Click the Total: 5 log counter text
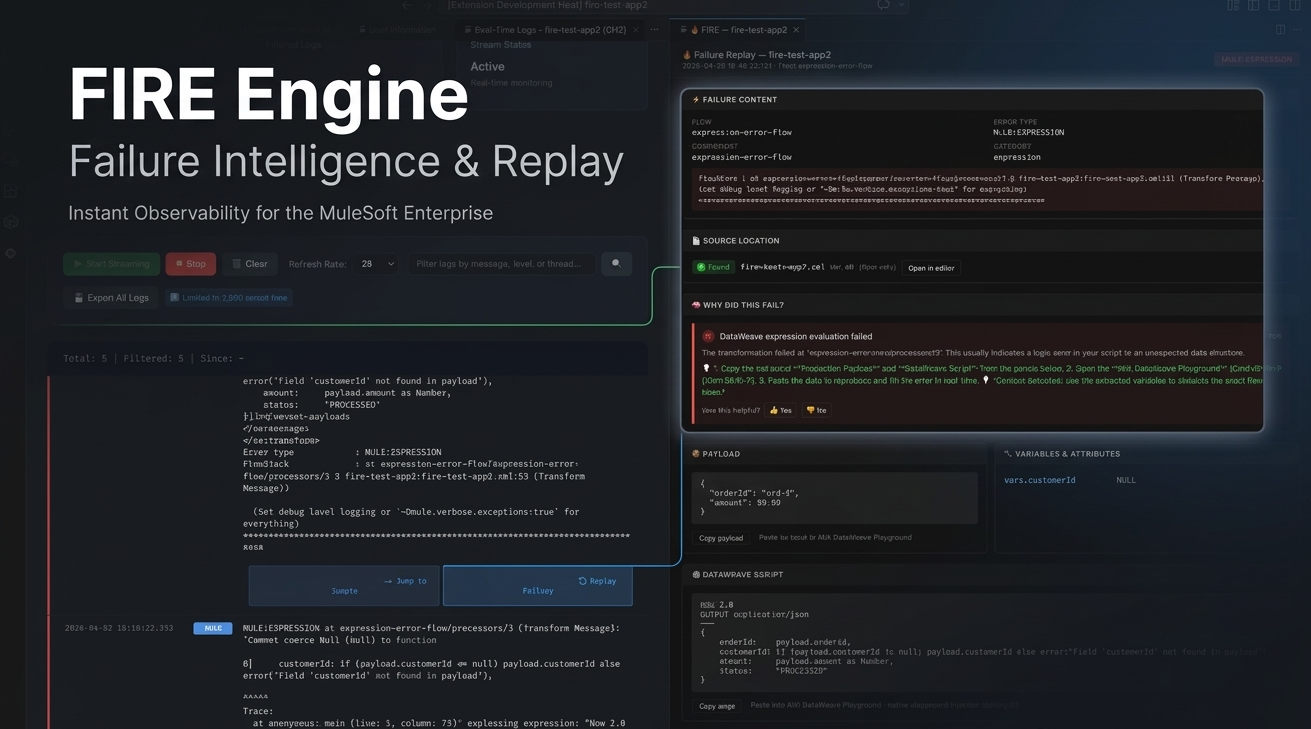 (x=84, y=358)
